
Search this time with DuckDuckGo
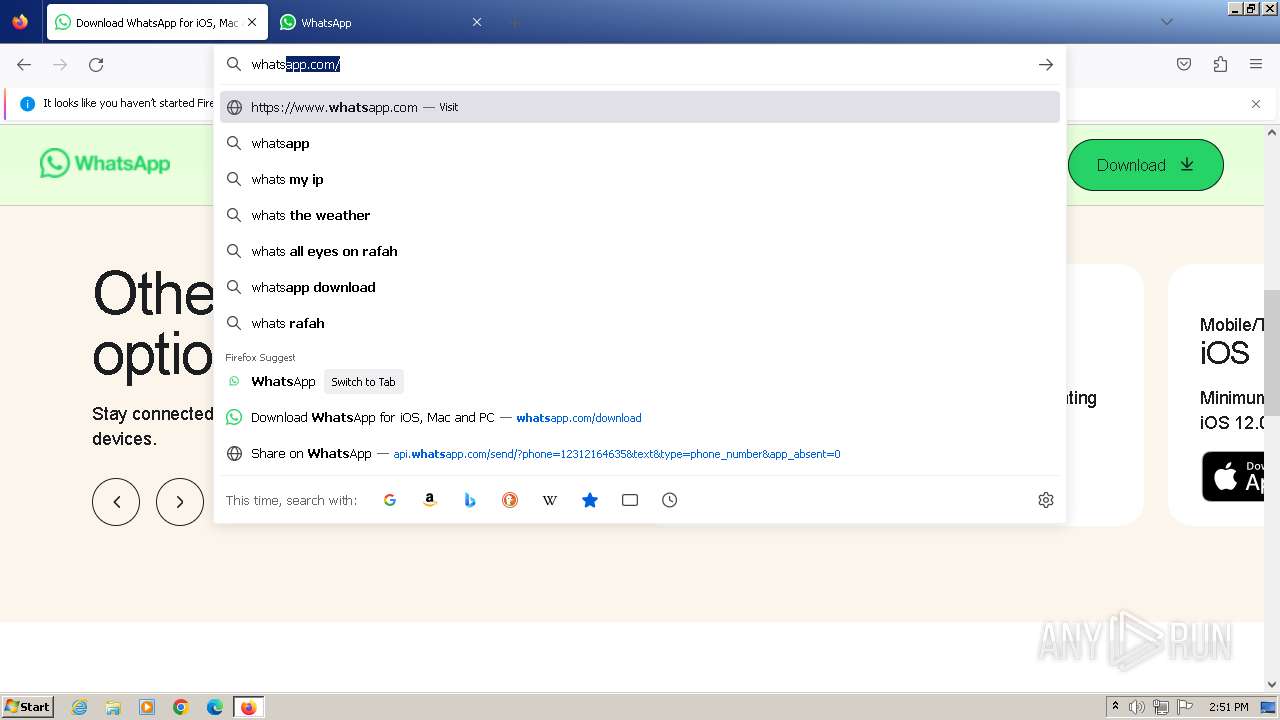pos(510,500)
